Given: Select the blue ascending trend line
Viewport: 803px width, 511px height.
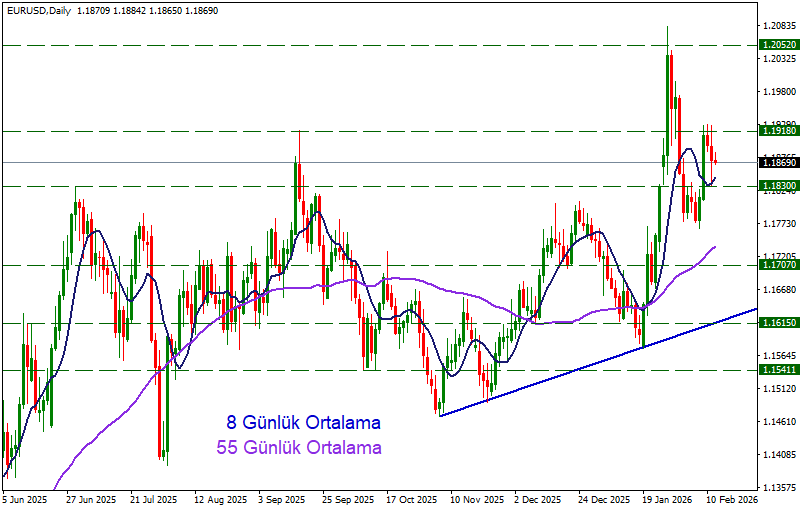Looking at the screenshot, I should tap(600, 362).
